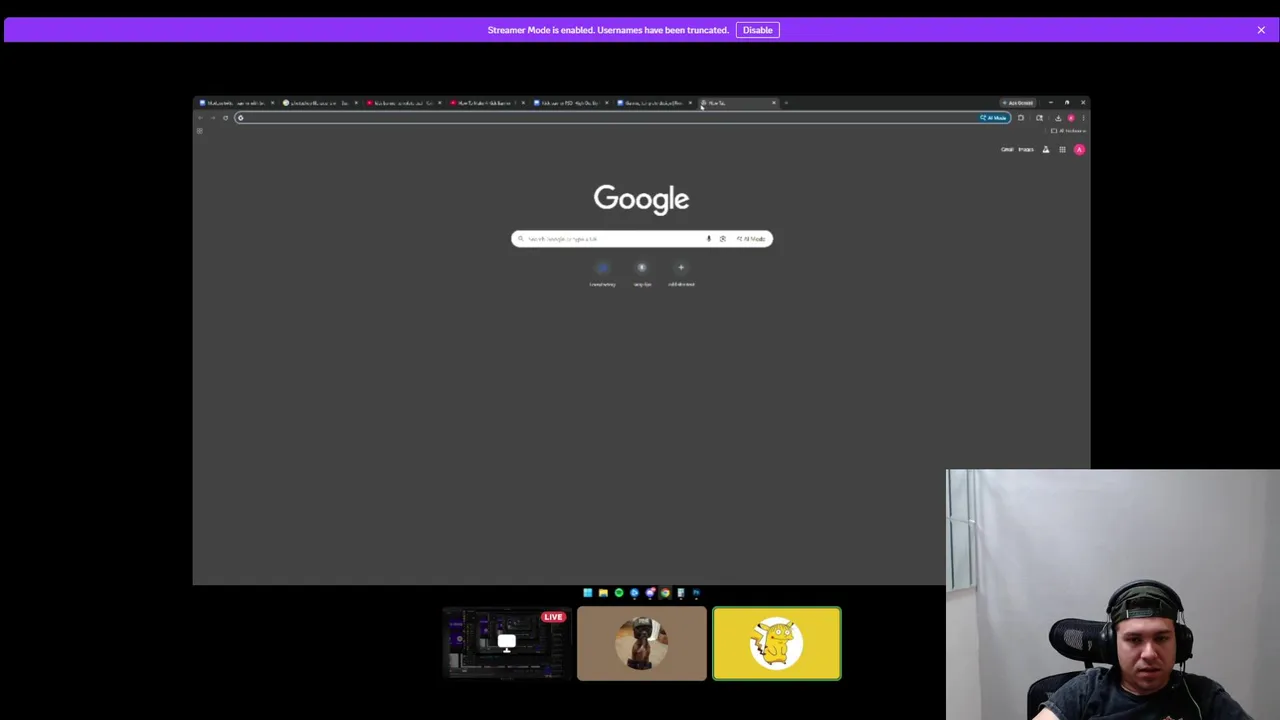Disable Streamer Mode from the purple banner
Screen dimensions: 1280x720
pyautogui.click(x=757, y=30)
